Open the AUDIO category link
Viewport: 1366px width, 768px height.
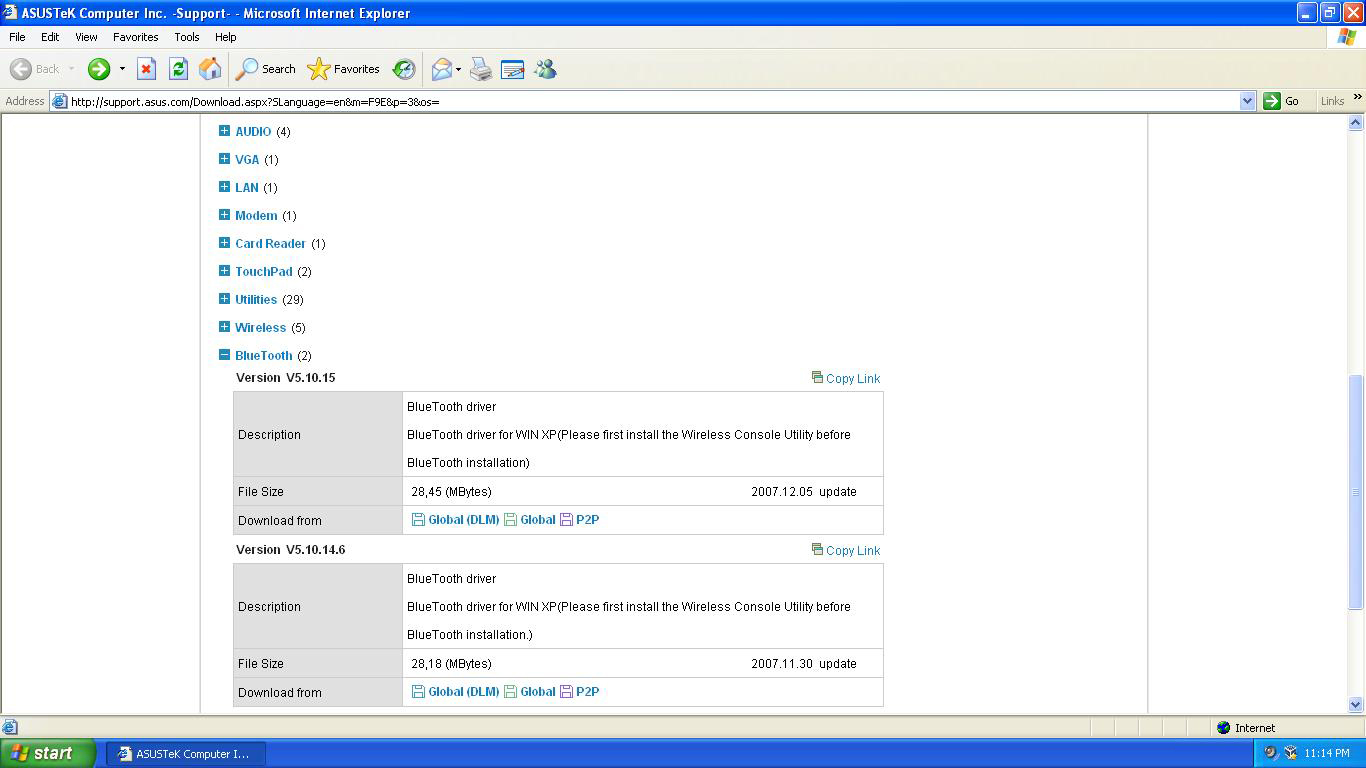point(253,131)
